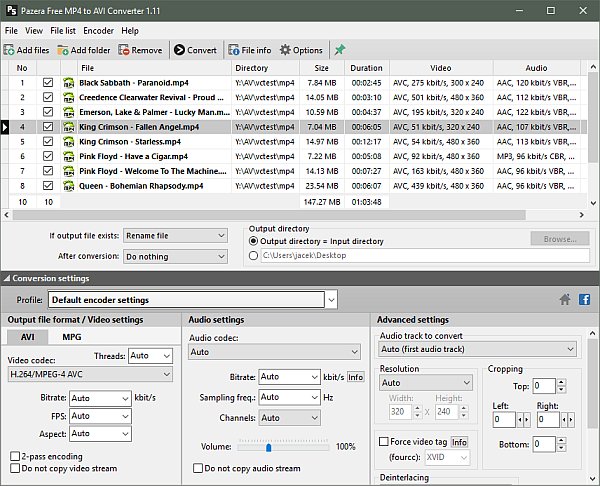
Task: Click the audio Volume slider
Action: point(270,445)
